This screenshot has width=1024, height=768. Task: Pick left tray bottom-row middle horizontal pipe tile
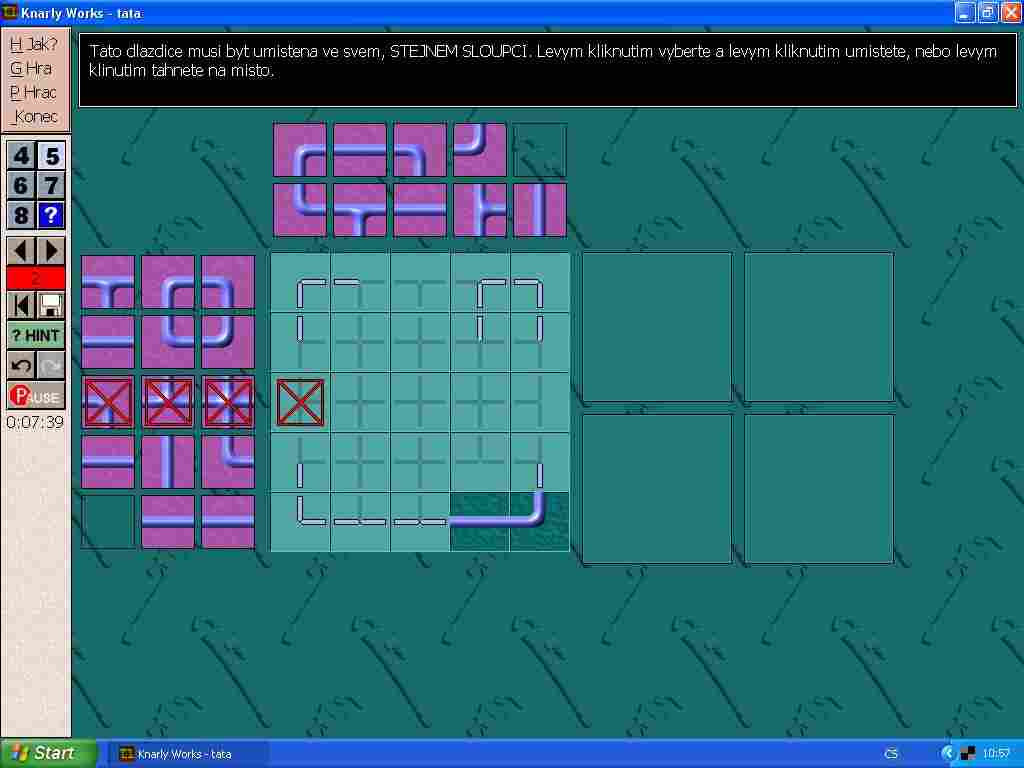[x=168, y=522]
